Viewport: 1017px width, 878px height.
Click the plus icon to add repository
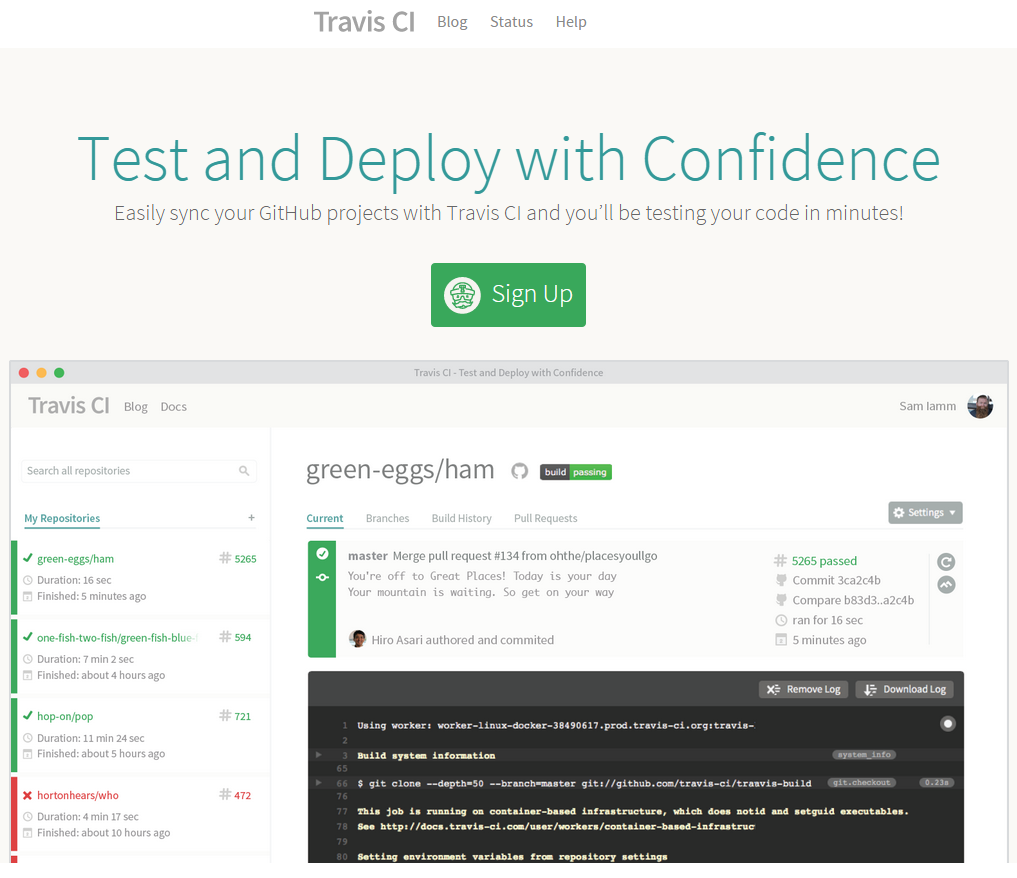point(251,517)
